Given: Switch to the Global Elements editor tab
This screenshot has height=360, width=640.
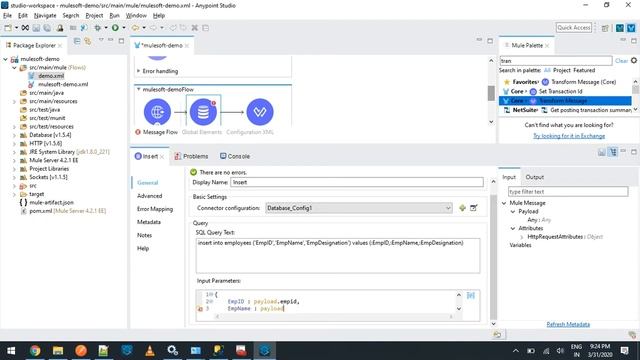Looking at the screenshot, I should tap(202, 132).
